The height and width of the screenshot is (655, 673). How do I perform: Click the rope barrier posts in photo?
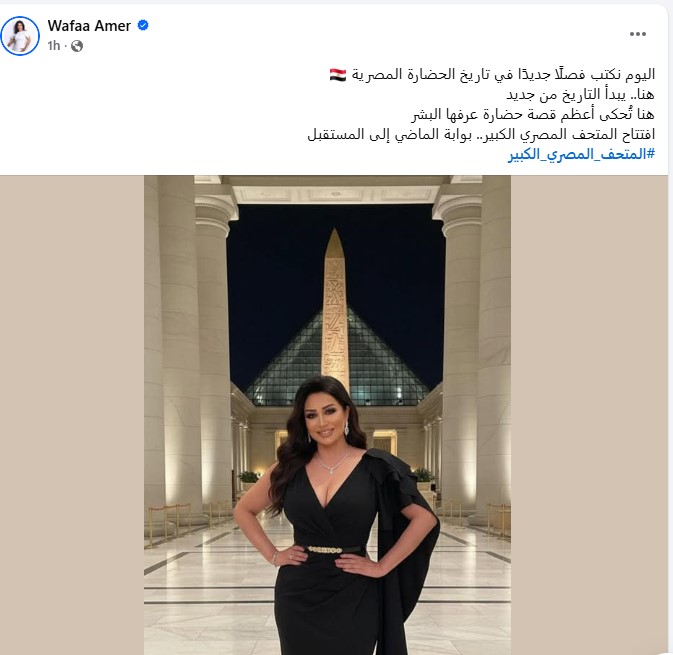click(x=170, y=524)
